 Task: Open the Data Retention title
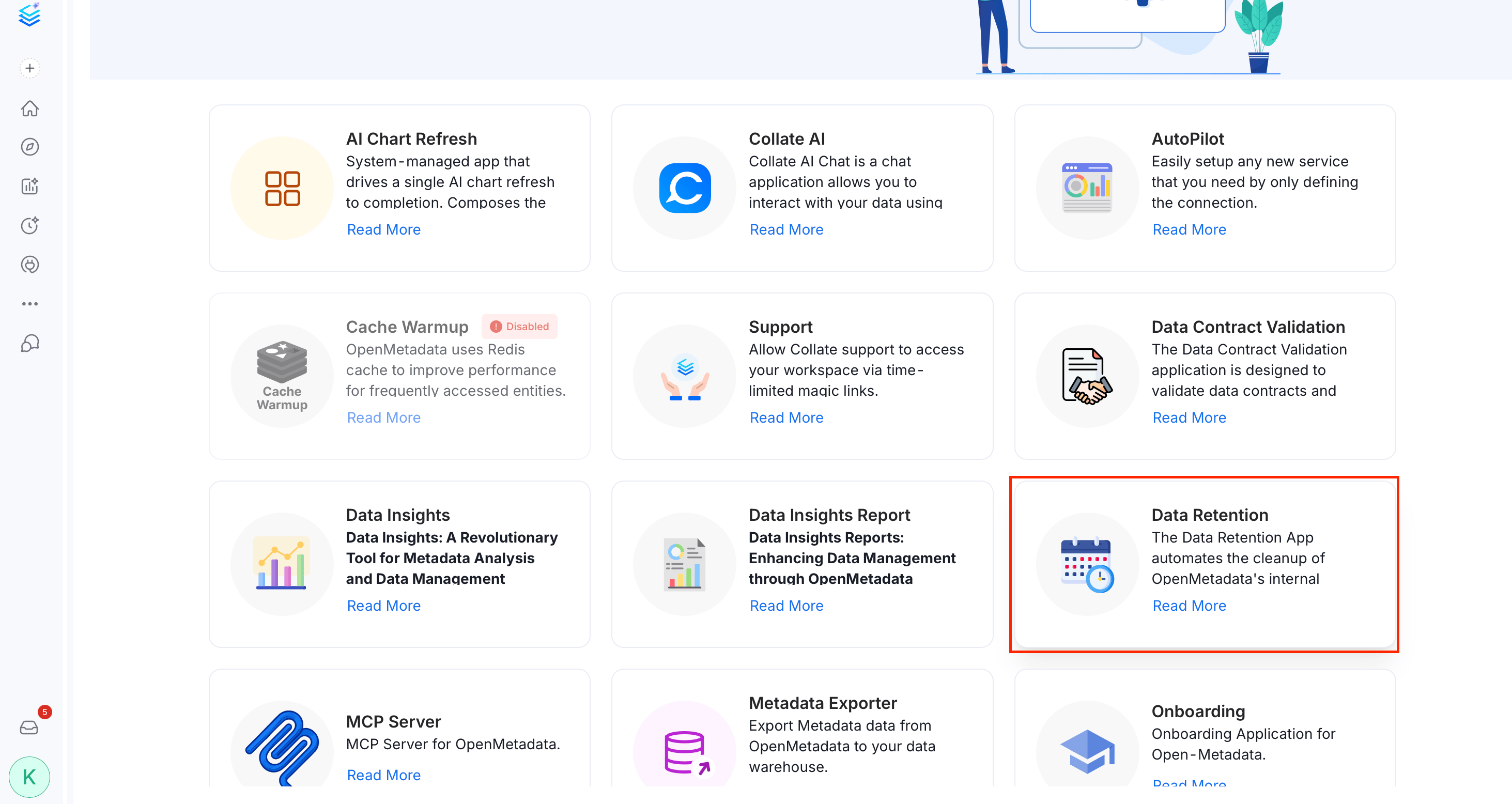coord(1209,514)
